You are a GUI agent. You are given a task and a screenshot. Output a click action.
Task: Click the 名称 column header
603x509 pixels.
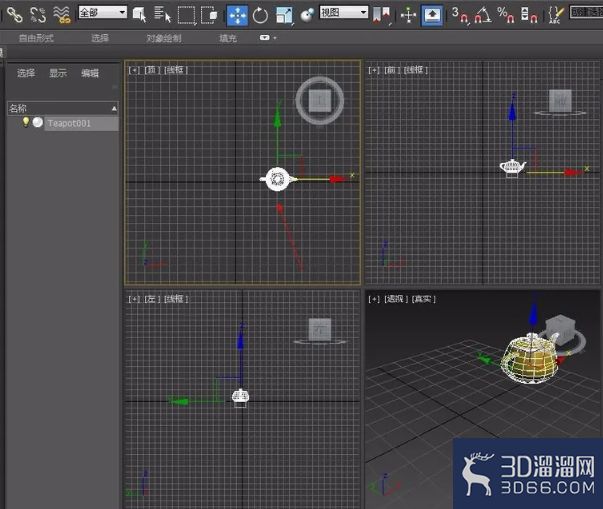[63, 108]
